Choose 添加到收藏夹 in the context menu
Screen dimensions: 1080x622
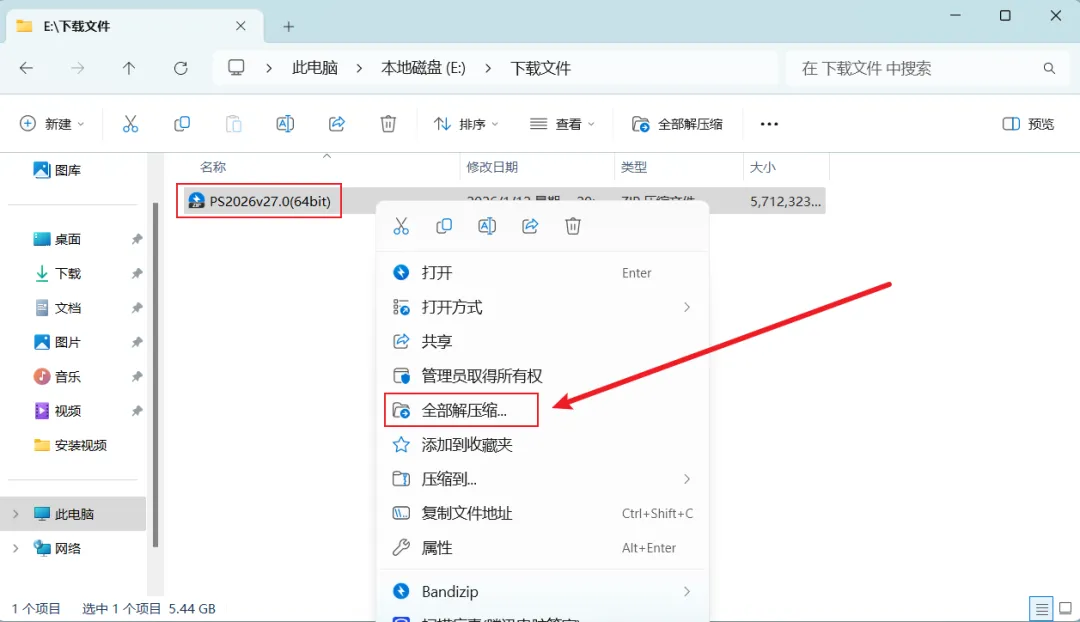pyautogui.click(x=543, y=445)
